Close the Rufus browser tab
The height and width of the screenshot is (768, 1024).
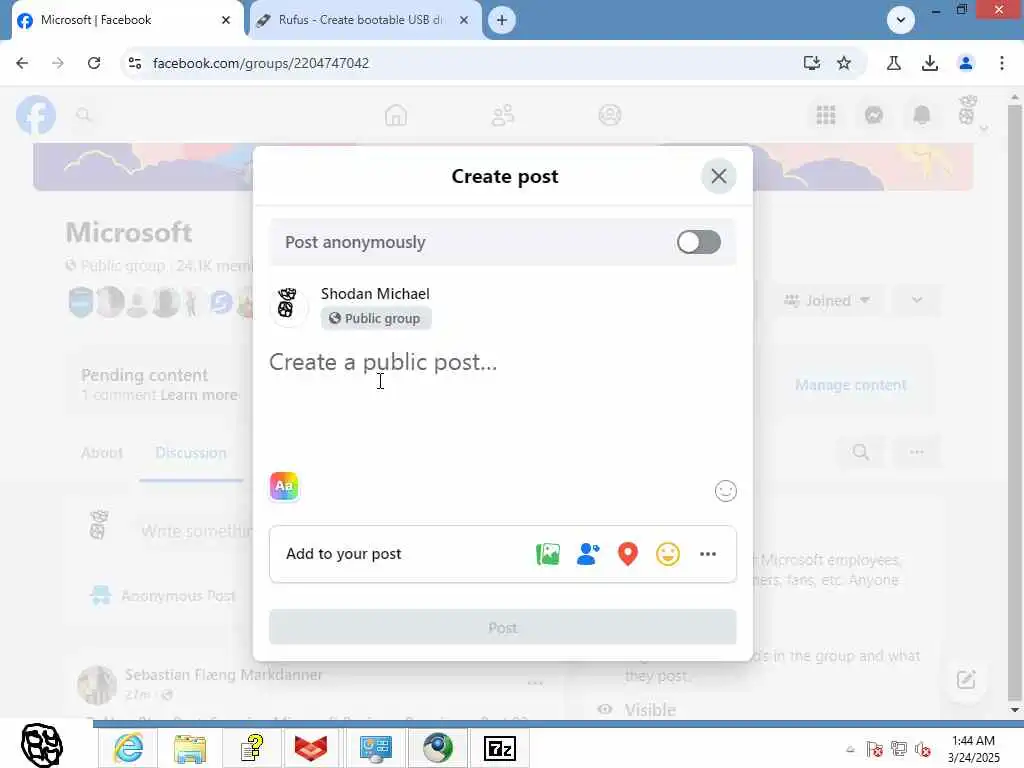pyautogui.click(x=464, y=20)
